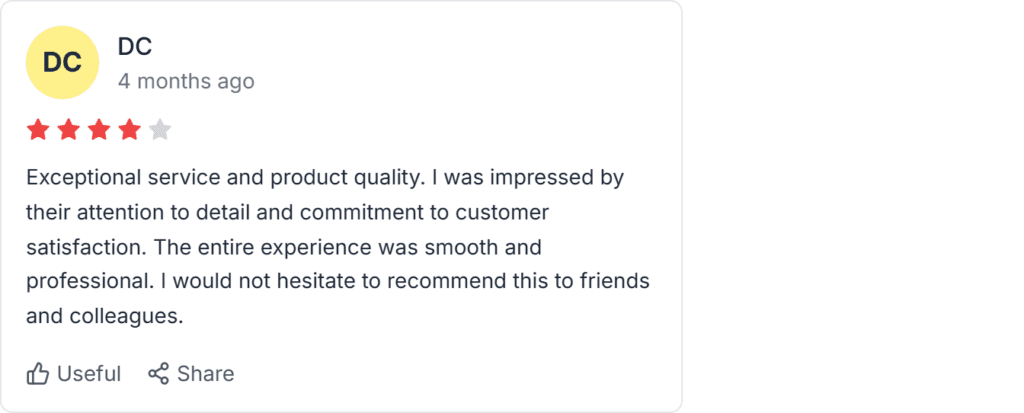The image size is (1024, 413).
Task: Click blank space right of Share inside card
Action: pyautogui.click(x=457, y=374)
